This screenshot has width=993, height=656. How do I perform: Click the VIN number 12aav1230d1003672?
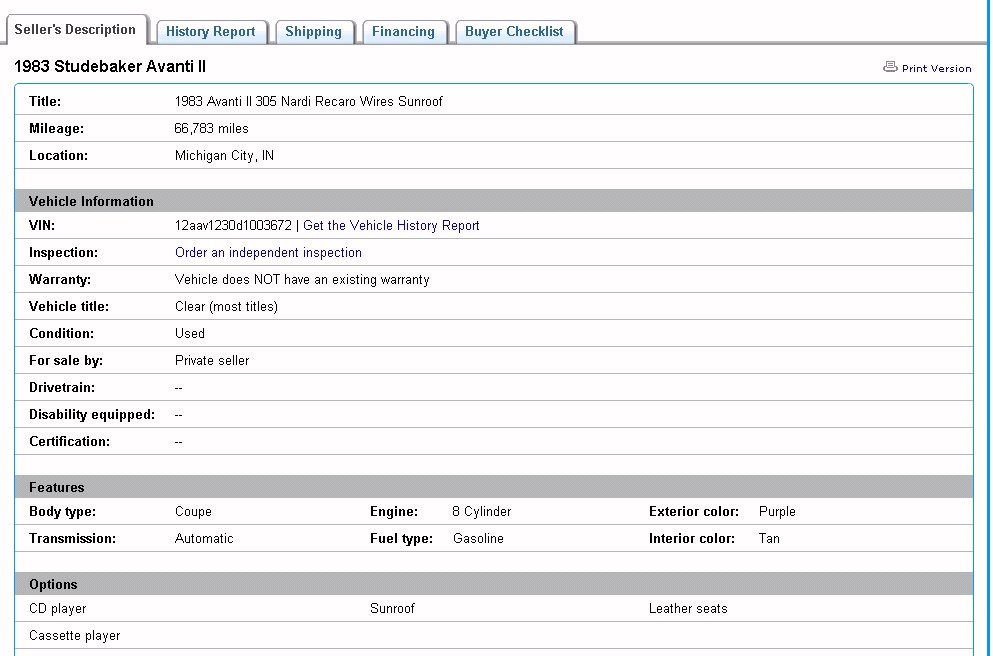[233, 226]
